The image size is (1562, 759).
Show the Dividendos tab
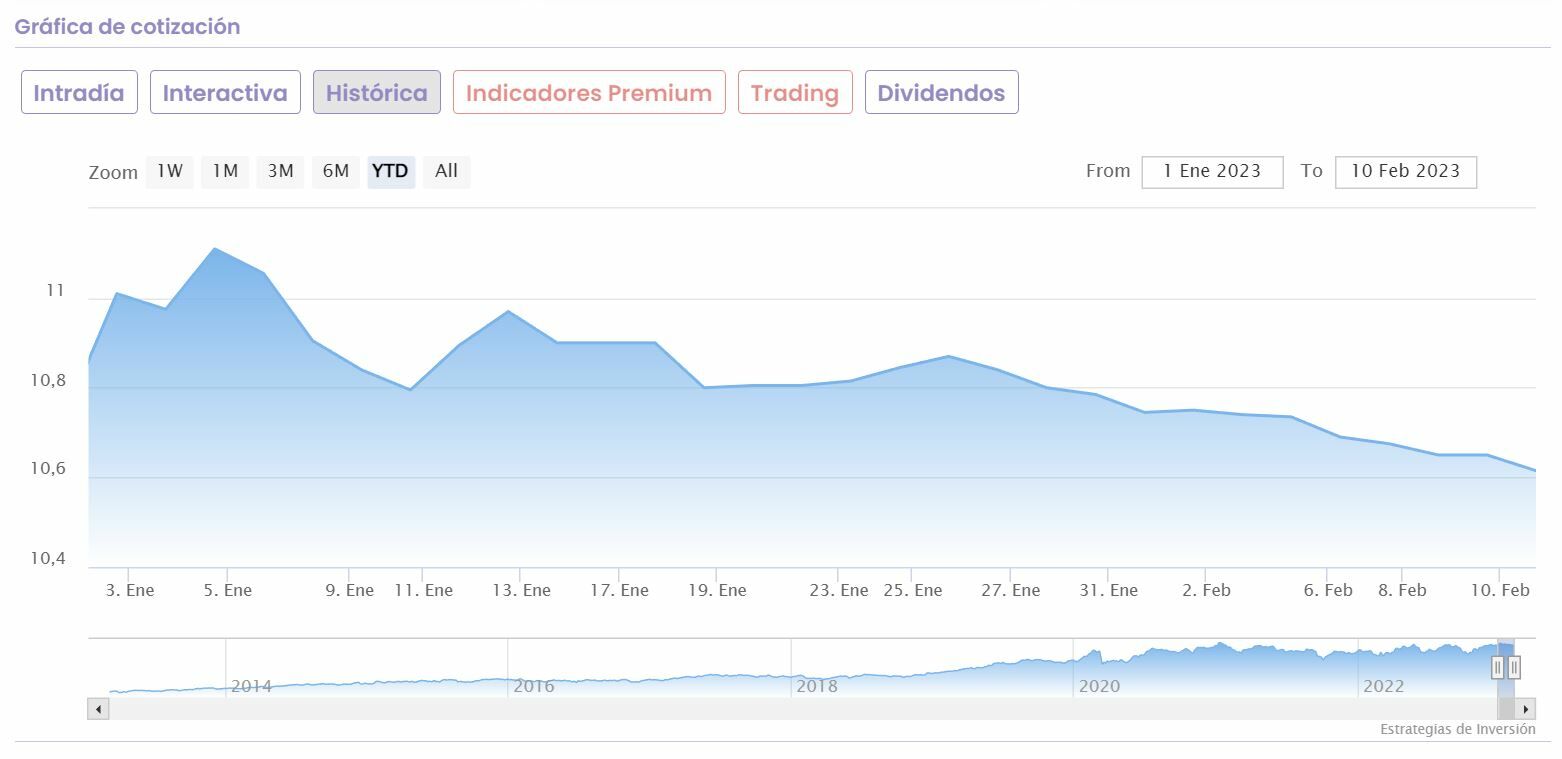(941, 93)
